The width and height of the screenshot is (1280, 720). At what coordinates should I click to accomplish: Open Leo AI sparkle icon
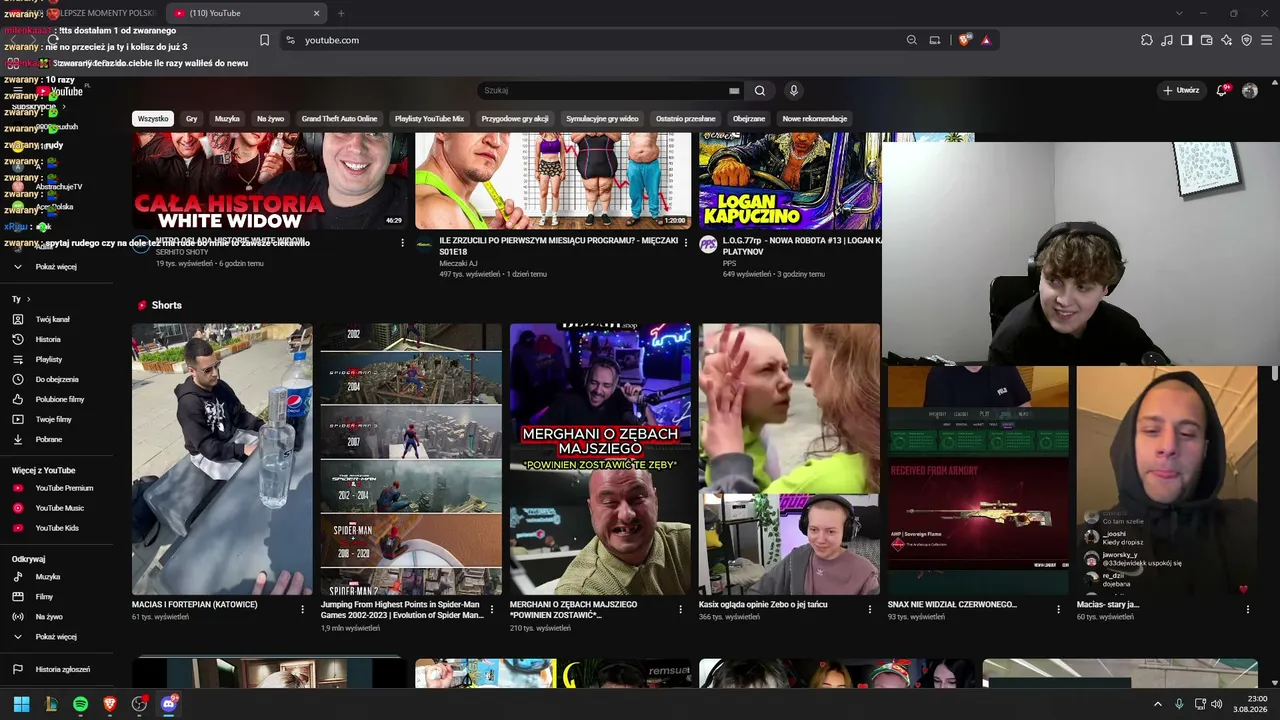pos(1227,40)
